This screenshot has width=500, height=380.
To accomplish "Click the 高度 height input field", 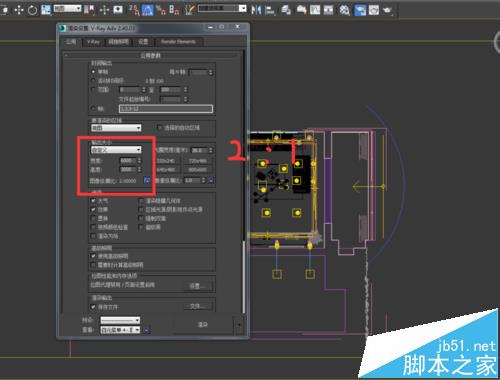I will [128, 170].
